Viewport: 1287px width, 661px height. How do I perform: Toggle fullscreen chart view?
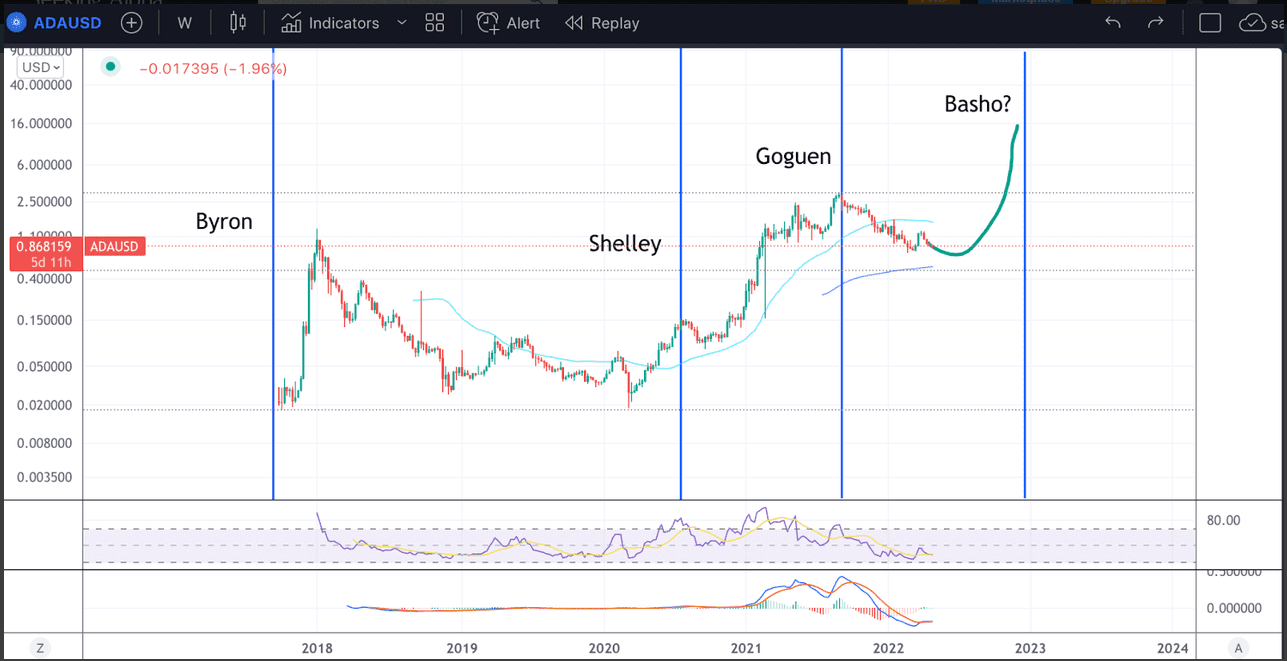1210,22
